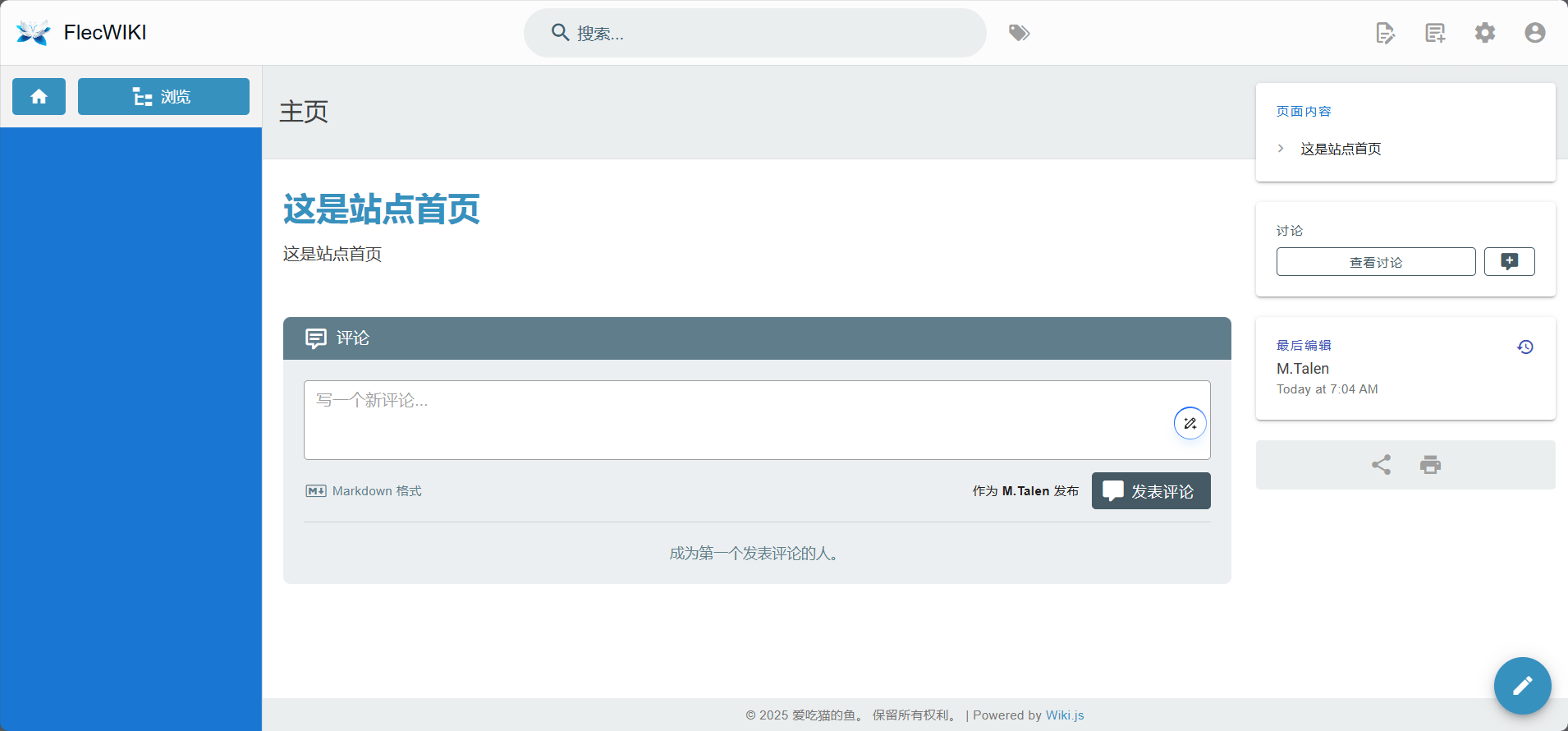Print the current page
This screenshot has width=1568, height=731.
pos(1430,465)
